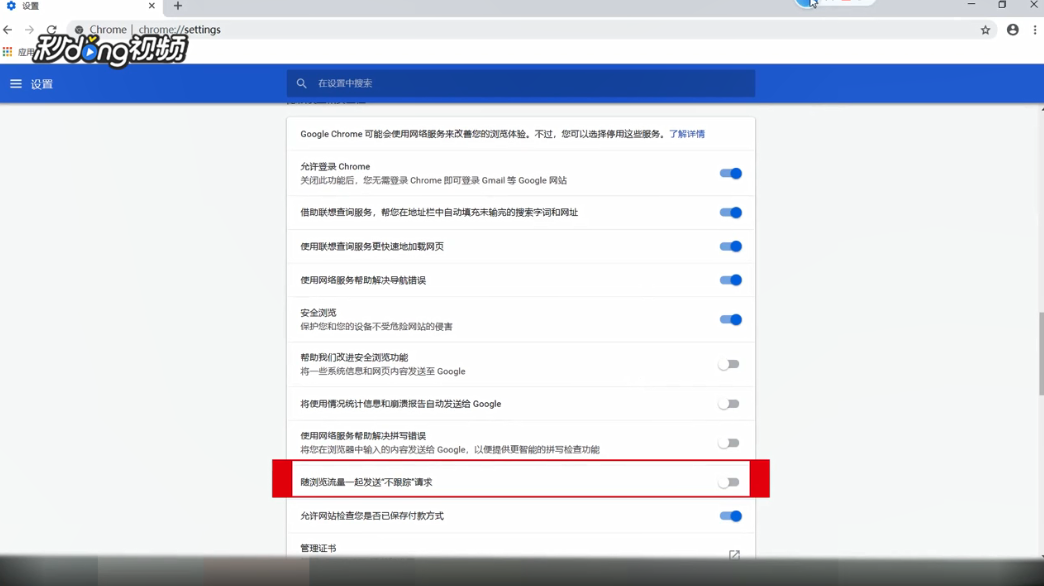This screenshot has height=586, width=1044.
Task: Toggle 安全浏览 protection off
Action: [730, 320]
